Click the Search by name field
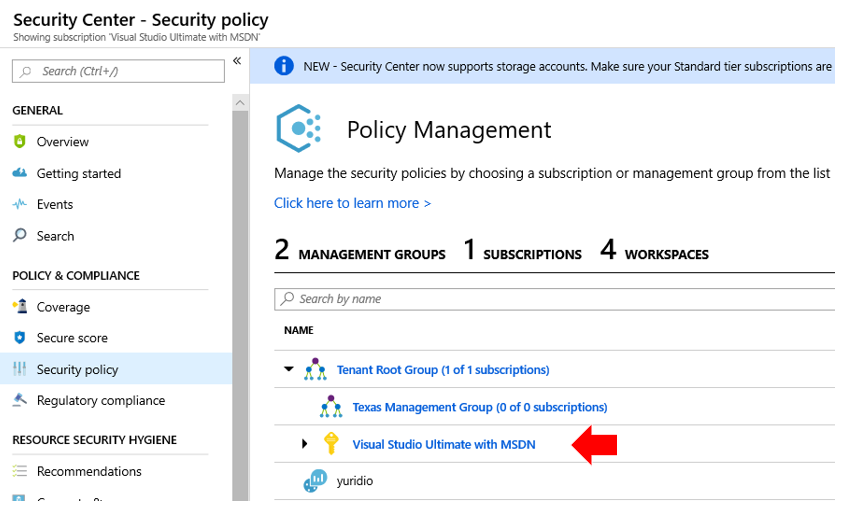The height and width of the screenshot is (513, 847). tap(555, 300)
